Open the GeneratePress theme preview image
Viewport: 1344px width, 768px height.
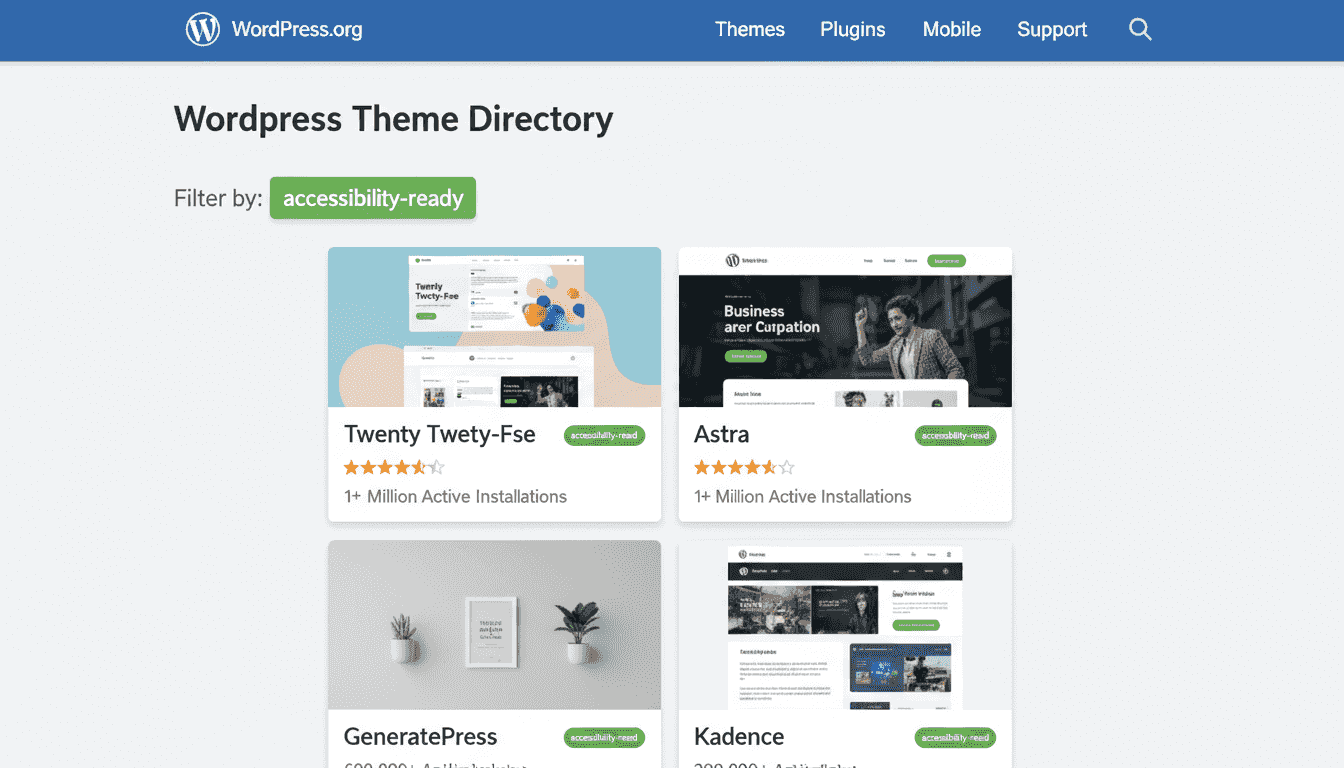click(495, 625)
